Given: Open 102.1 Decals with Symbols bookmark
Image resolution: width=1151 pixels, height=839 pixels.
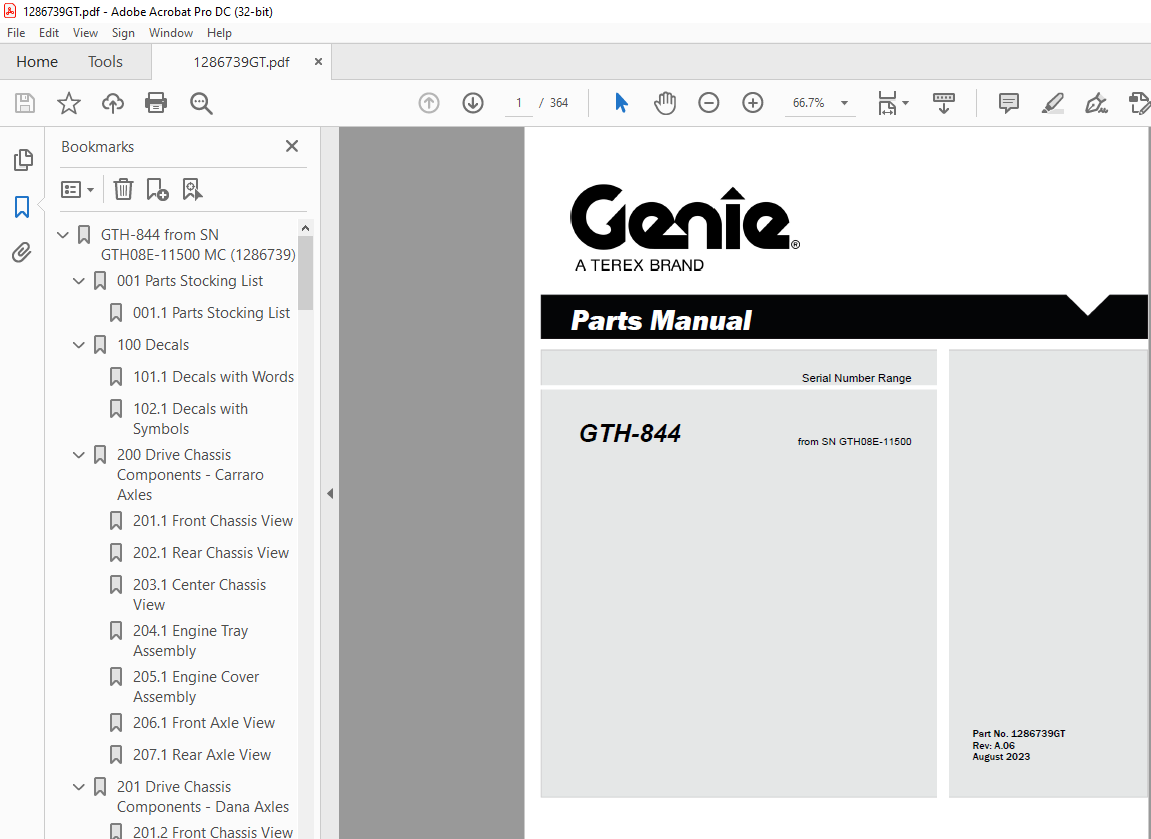Looking at the screenshot, I should pyautogui.click(x=190, y=418).
